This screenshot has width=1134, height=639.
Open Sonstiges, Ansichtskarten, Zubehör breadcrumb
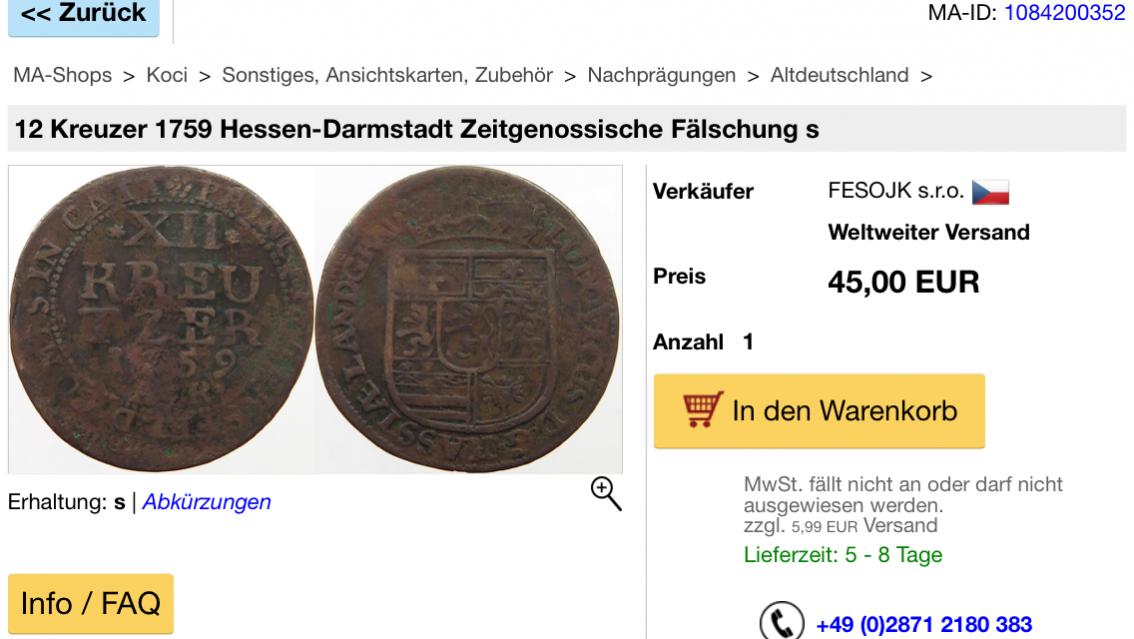coord(388,75)
